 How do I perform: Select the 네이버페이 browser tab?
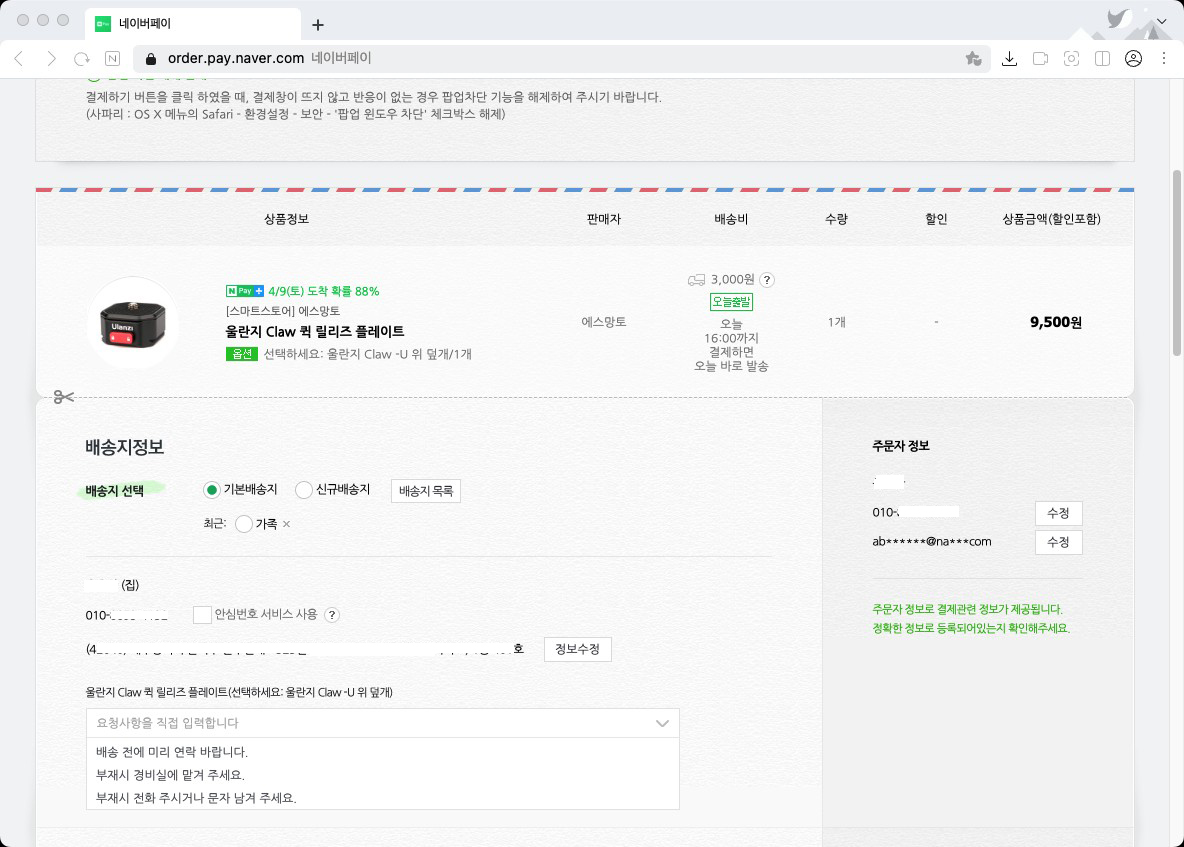point(193,24)
